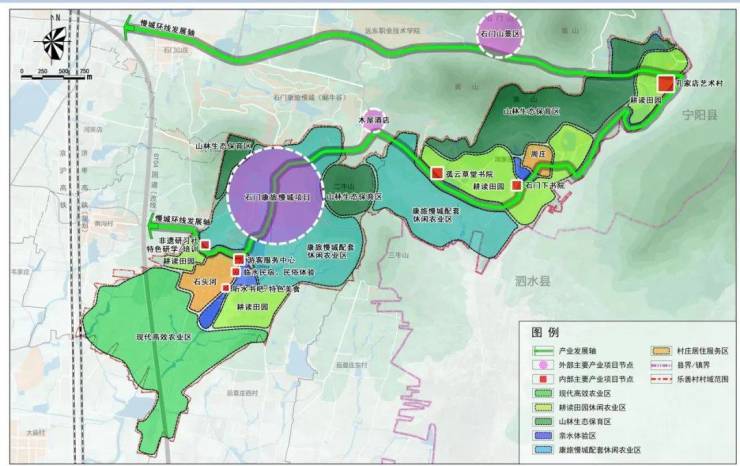Click the 外部主要产业项目节点 legend swatch
The height and width of the screenshot is (466, 740).
[543, 365]
